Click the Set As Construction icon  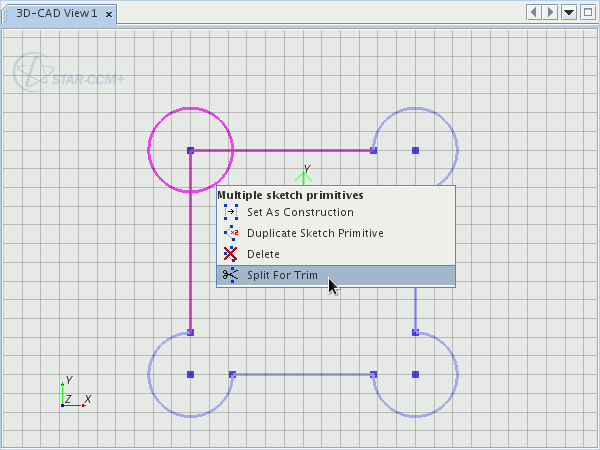[231, 212]
